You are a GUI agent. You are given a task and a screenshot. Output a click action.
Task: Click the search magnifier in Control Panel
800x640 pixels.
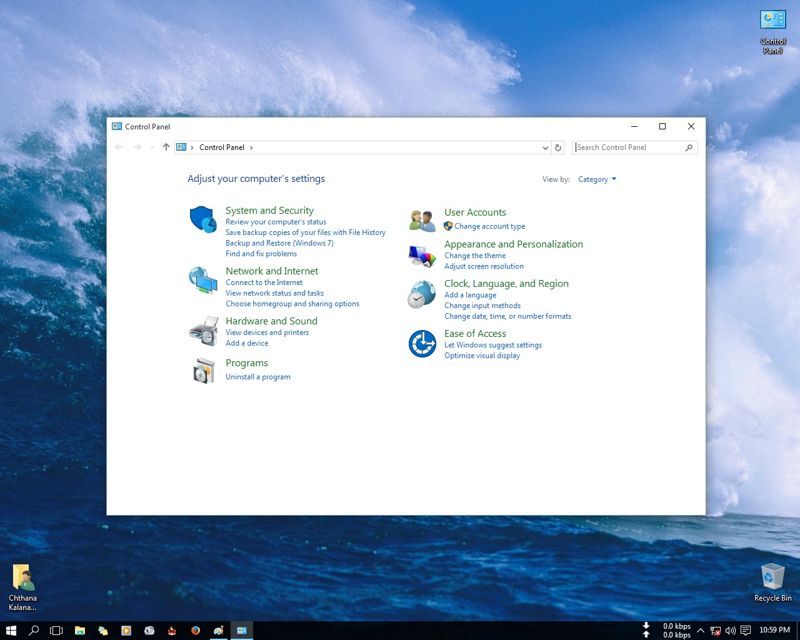[689, 147]
